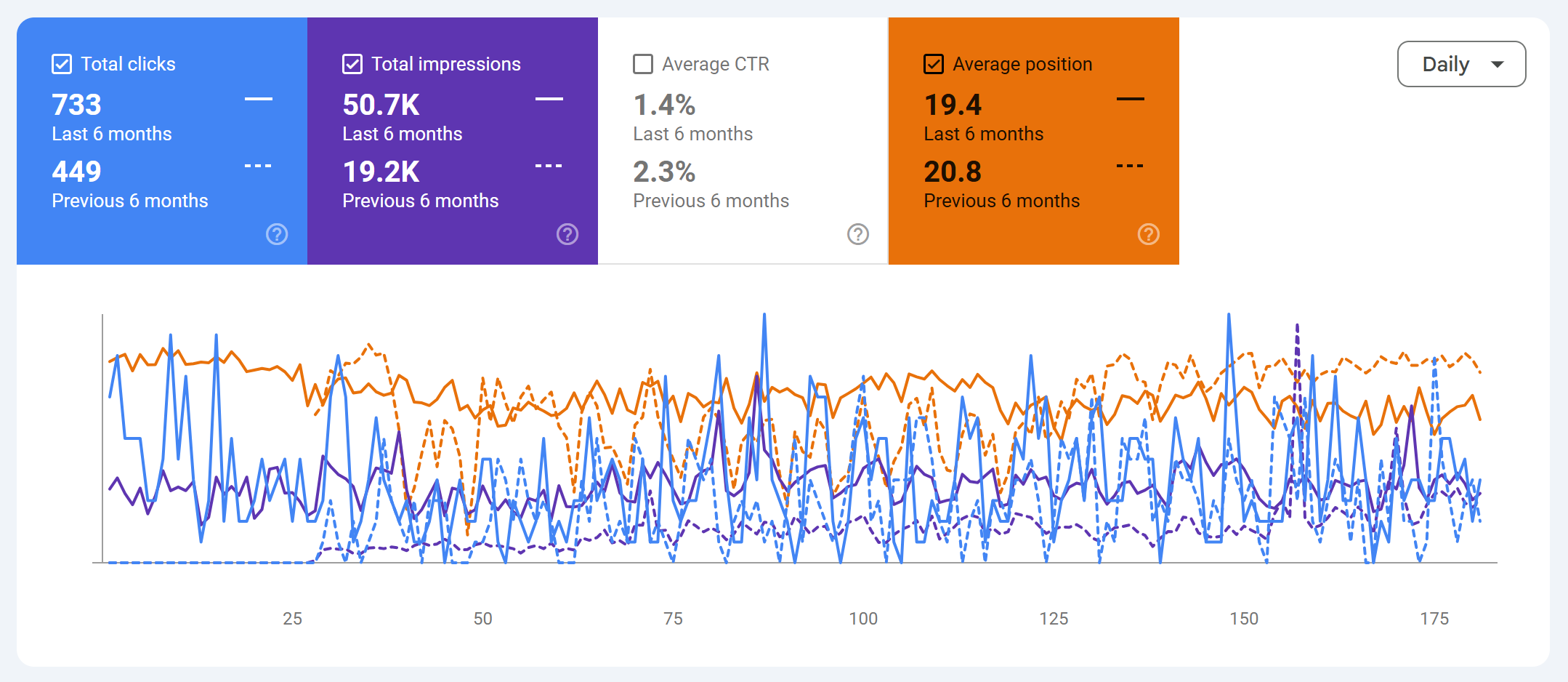Open help icon on Average position card

[x=1149, y=234]
